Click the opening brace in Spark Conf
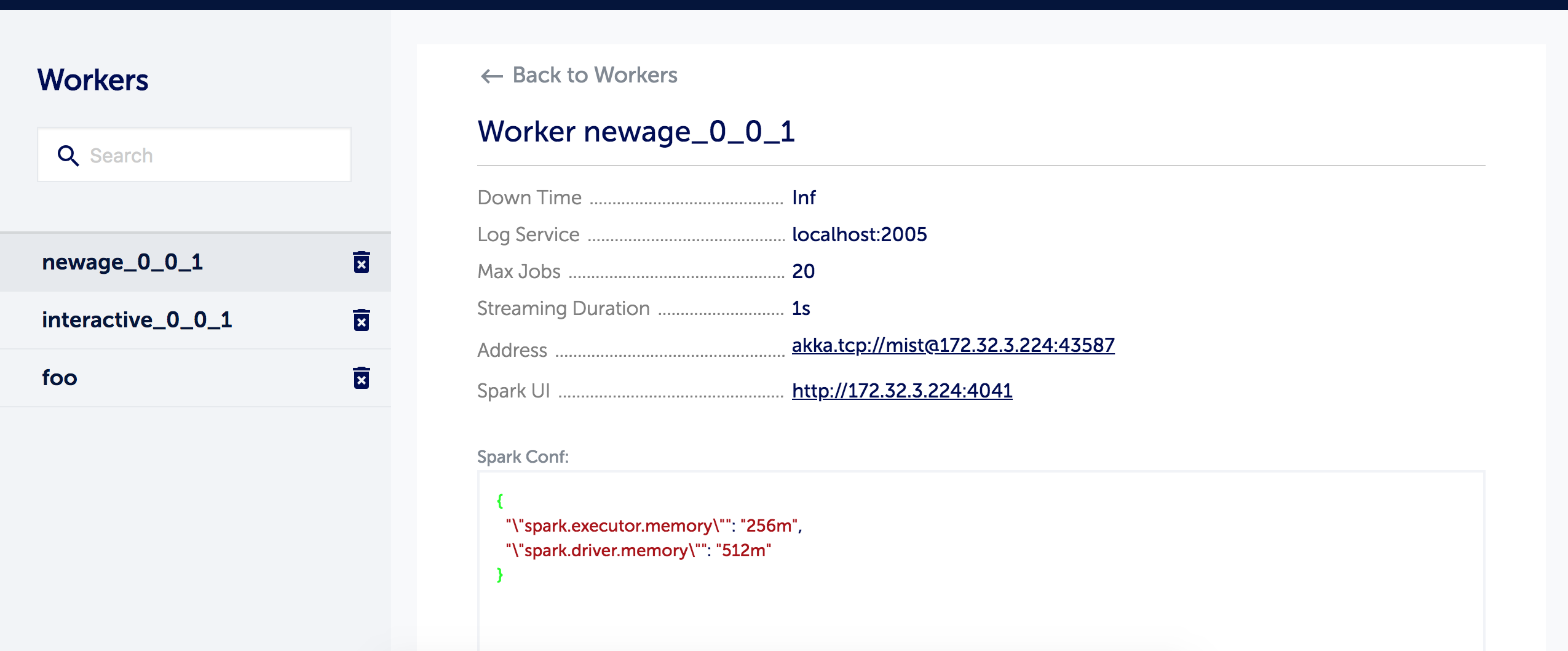Screen dimensions: 1568x651 click(500, 501)
